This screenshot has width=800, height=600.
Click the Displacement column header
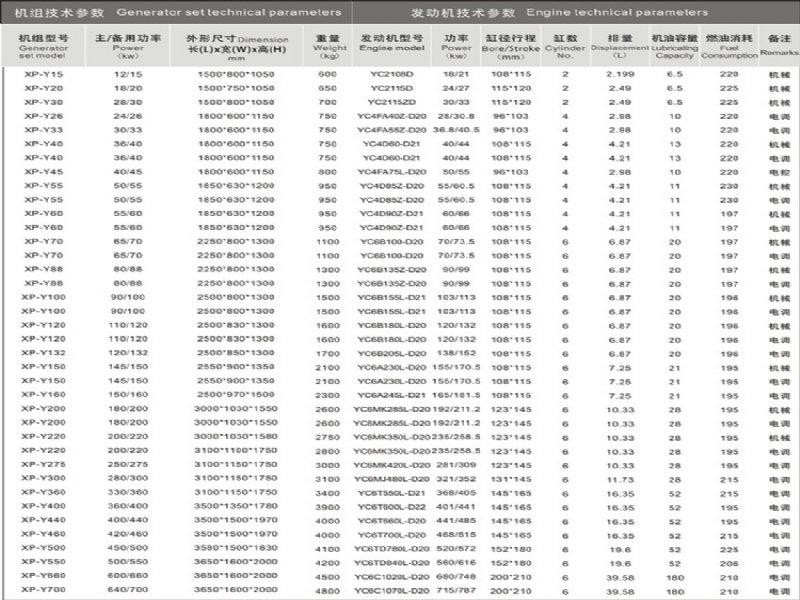coord(613,45)
